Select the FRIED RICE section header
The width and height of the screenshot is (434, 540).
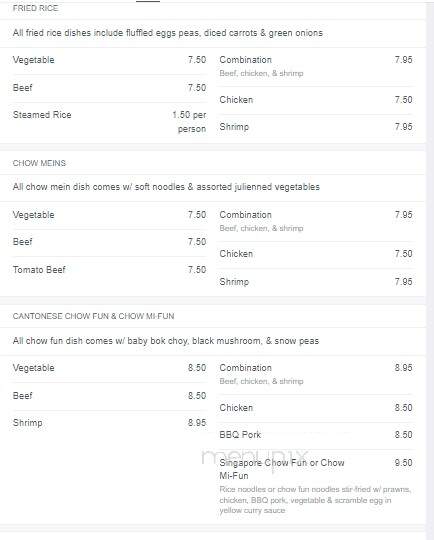[35, 8]
